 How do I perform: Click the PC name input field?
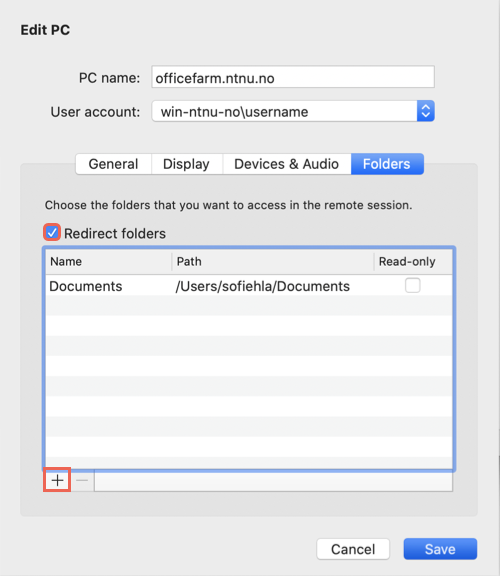[x=293, y=77]
